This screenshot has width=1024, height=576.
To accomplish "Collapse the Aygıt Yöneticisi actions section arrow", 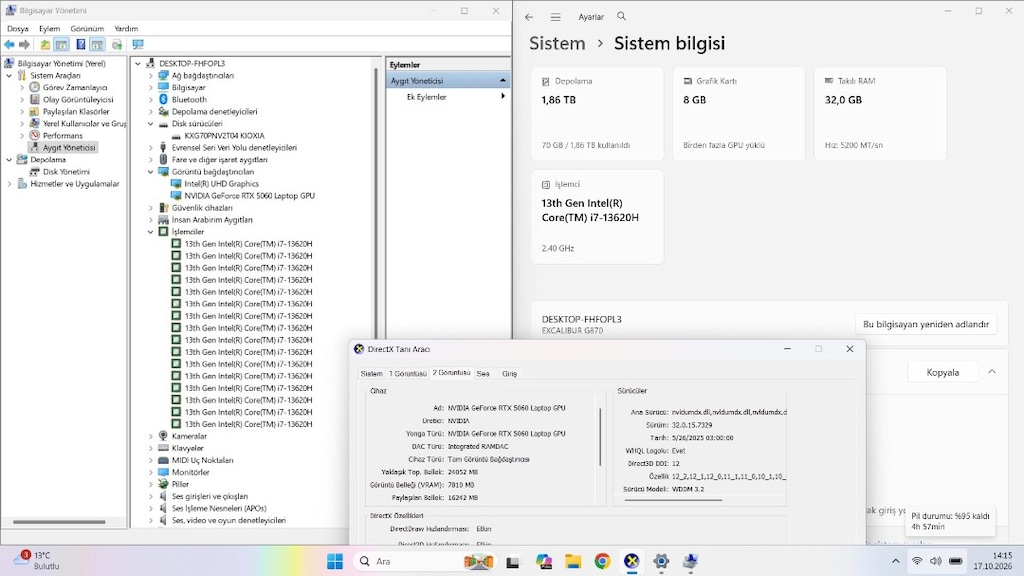I will tap(502, 80).
